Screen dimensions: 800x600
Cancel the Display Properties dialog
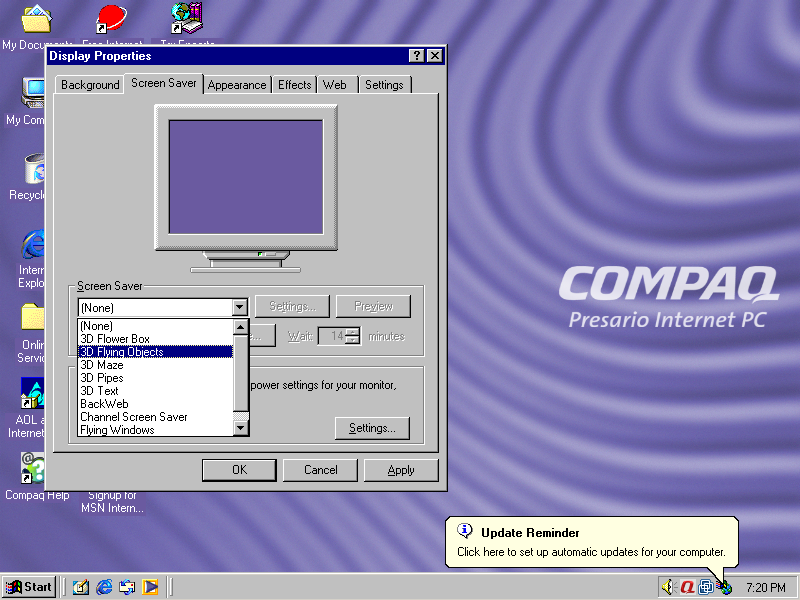320,470
